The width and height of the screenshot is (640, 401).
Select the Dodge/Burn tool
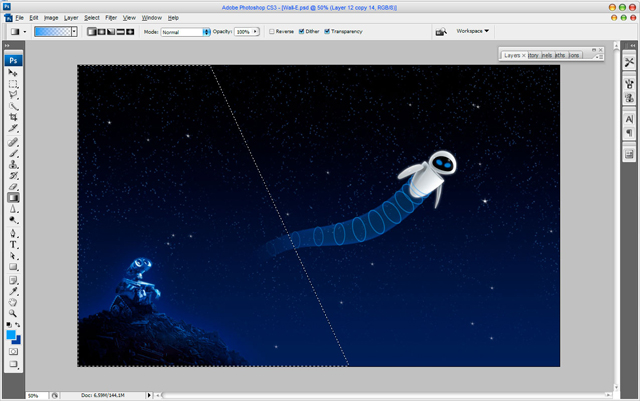coord(13,220)
